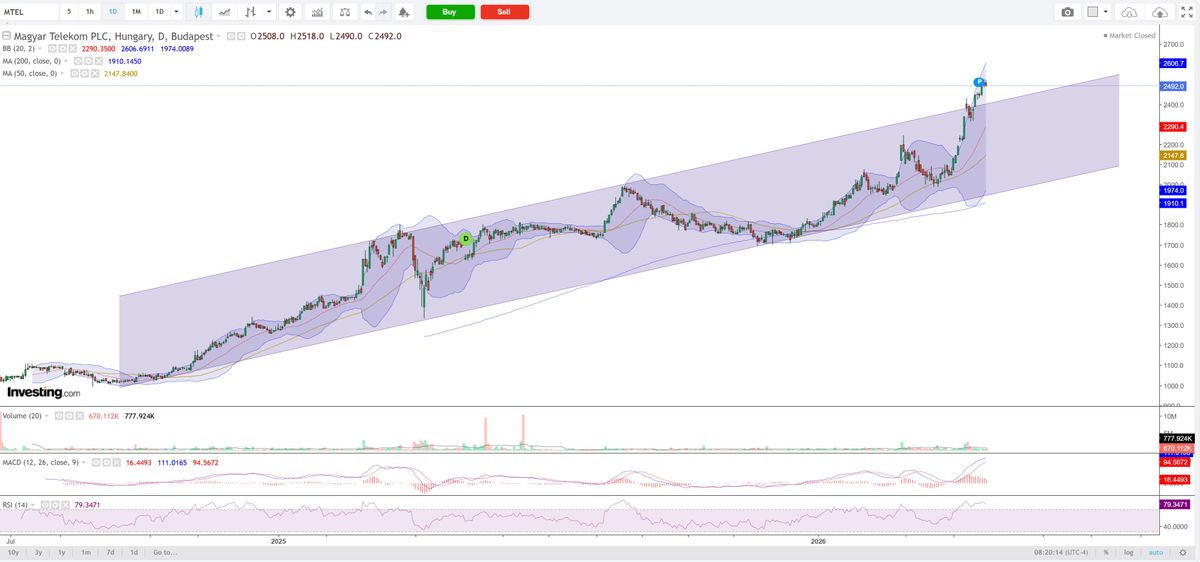Switch to the 1h timeframe
This screenshot has width=1200, height=562.
90,12
